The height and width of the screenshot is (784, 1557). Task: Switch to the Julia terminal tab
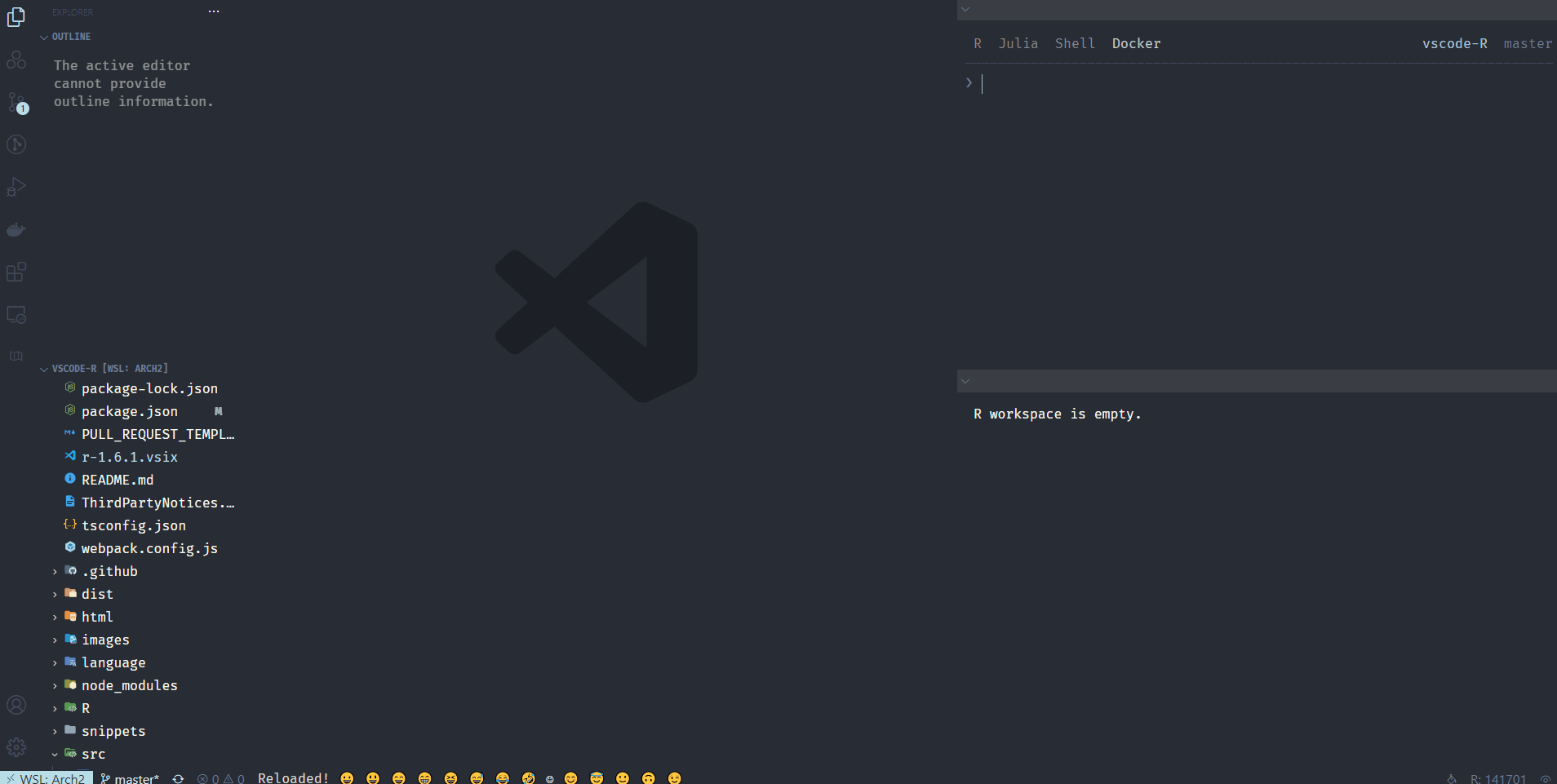pos(1018,43)
